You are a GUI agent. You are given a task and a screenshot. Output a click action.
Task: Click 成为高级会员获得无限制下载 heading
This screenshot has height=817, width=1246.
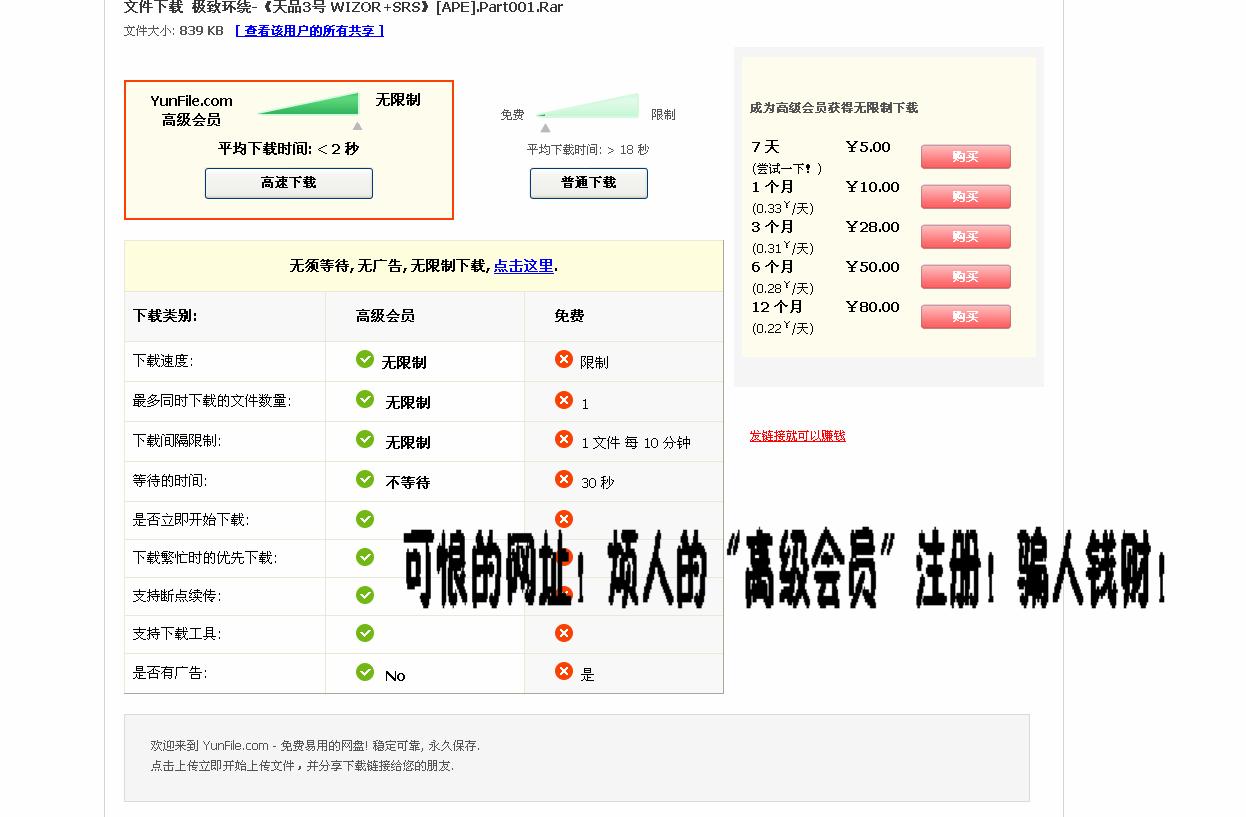[x=834, y=108]
